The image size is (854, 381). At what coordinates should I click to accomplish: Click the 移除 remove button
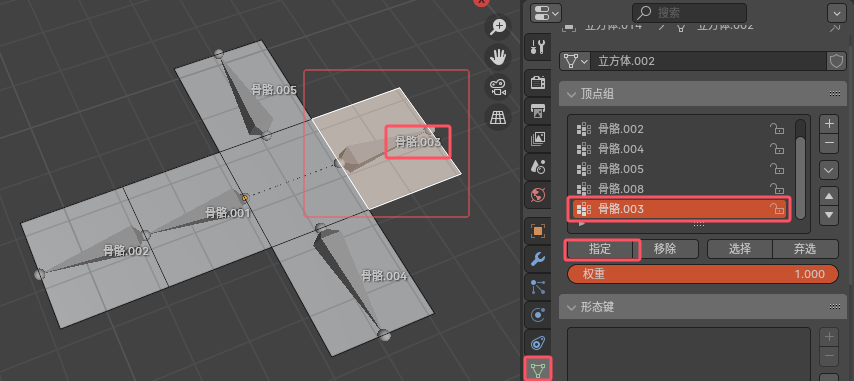coord(666,249)
